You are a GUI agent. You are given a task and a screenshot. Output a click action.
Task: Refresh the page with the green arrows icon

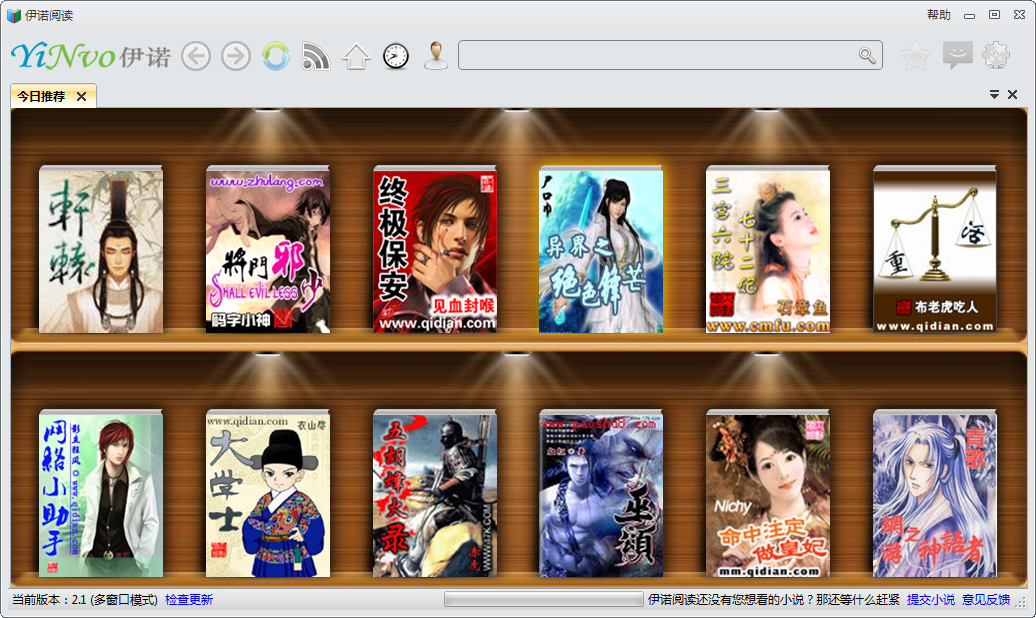point(276,56)
